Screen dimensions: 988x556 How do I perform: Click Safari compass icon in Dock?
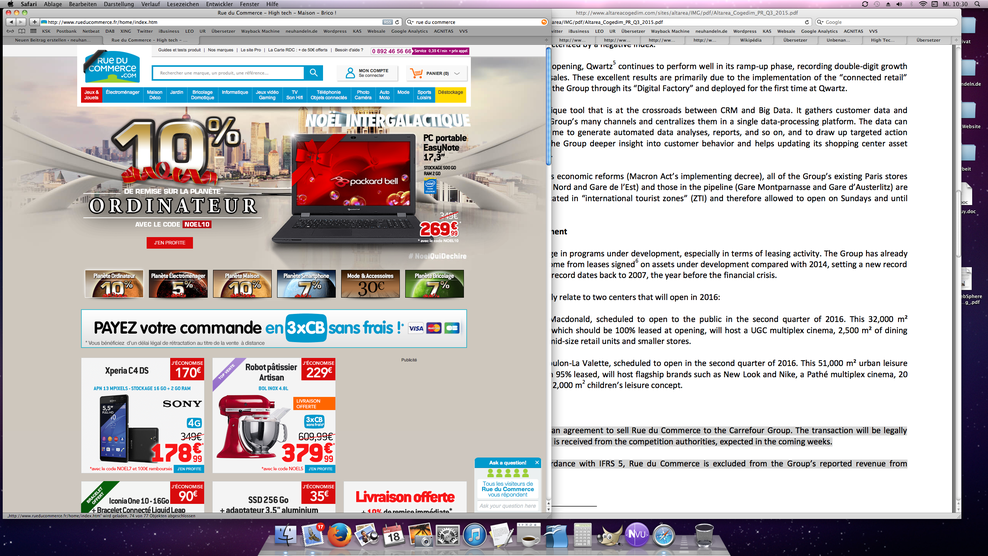pyautogui.click(x=663, y=536)
